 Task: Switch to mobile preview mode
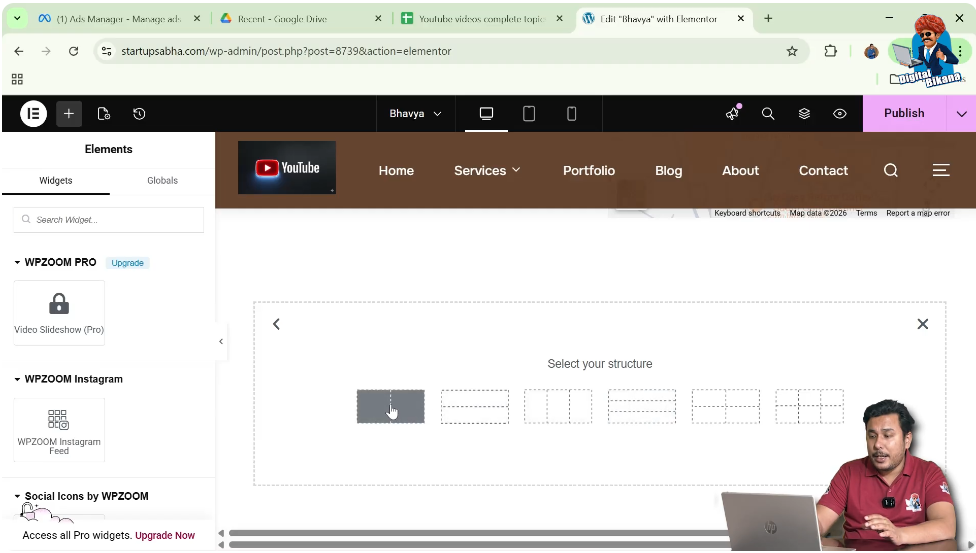[571, 113]
